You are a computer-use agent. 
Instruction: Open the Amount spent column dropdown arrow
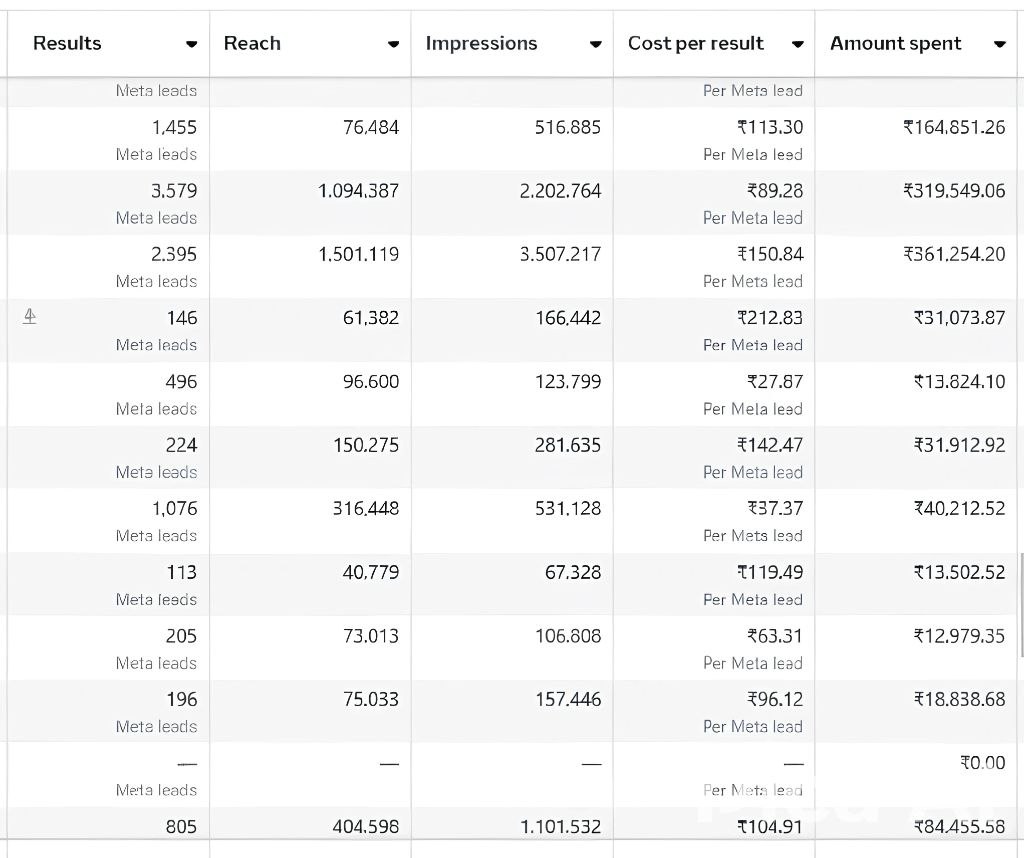pos(999,44)
